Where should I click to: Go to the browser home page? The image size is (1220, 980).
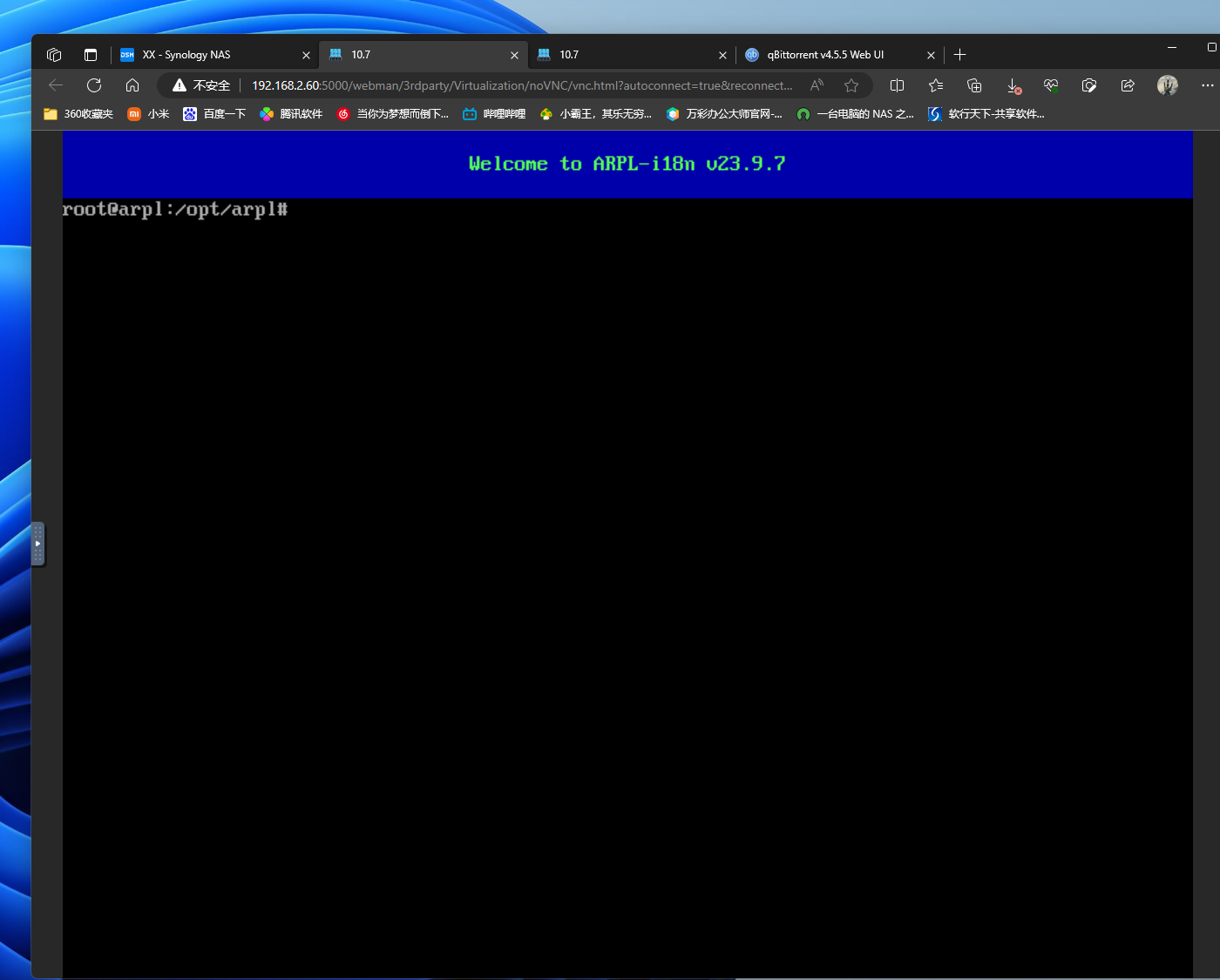pyautogui.click(x=132, y=85)
